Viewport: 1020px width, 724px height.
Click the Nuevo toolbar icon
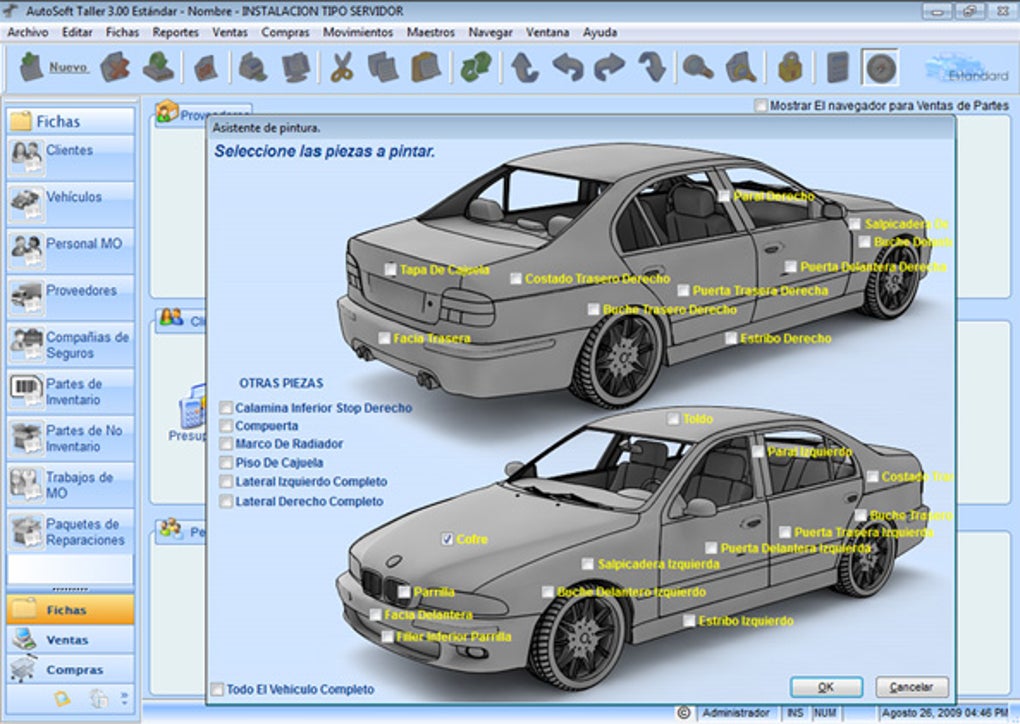(31, 67)
